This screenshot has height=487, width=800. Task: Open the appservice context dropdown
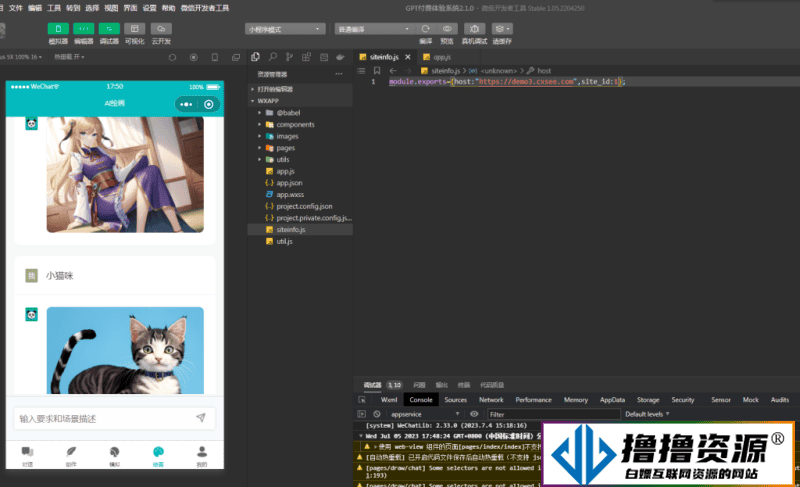tap(424, 414)
